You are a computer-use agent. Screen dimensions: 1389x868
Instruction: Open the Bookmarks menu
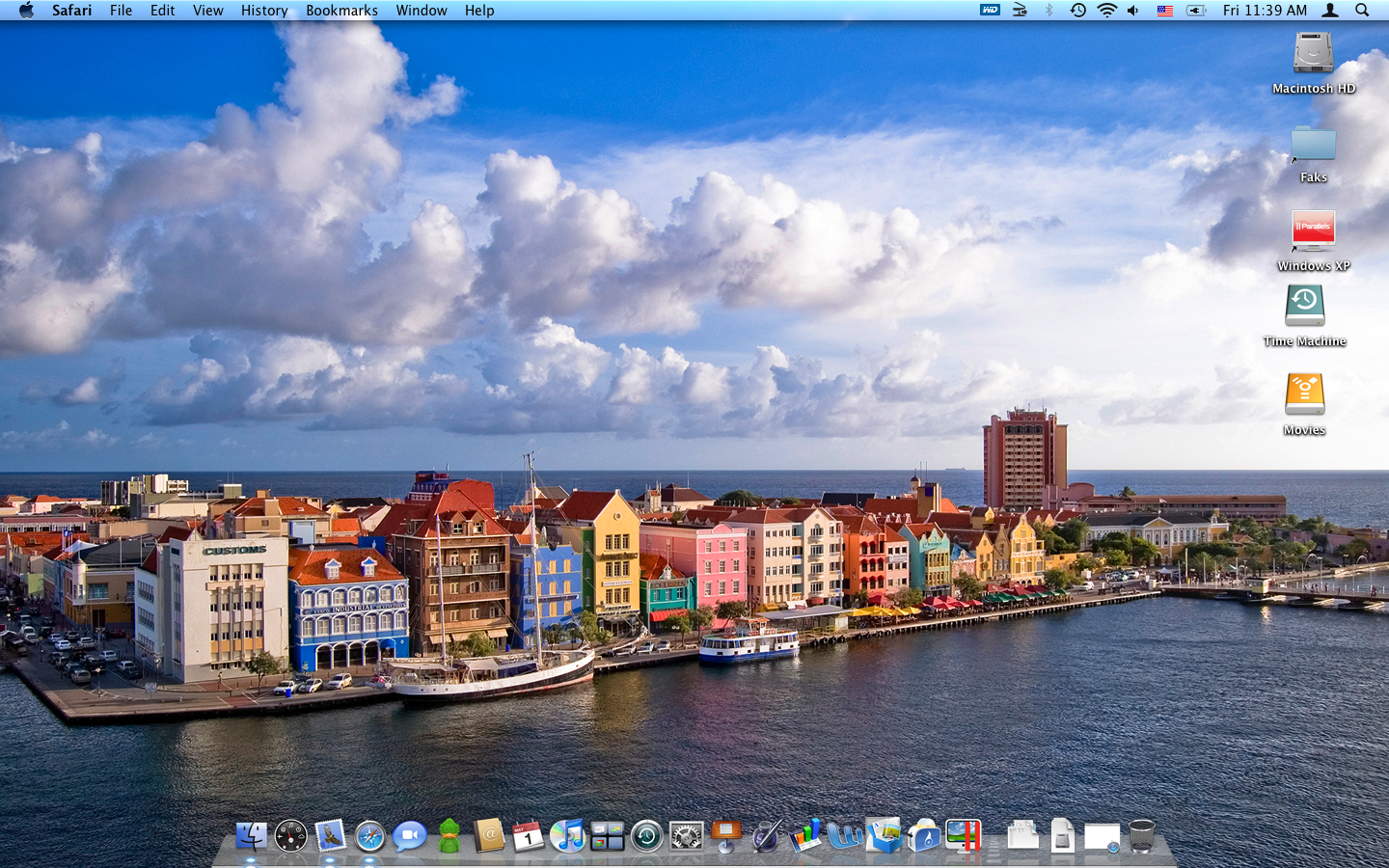click(341, 11)
